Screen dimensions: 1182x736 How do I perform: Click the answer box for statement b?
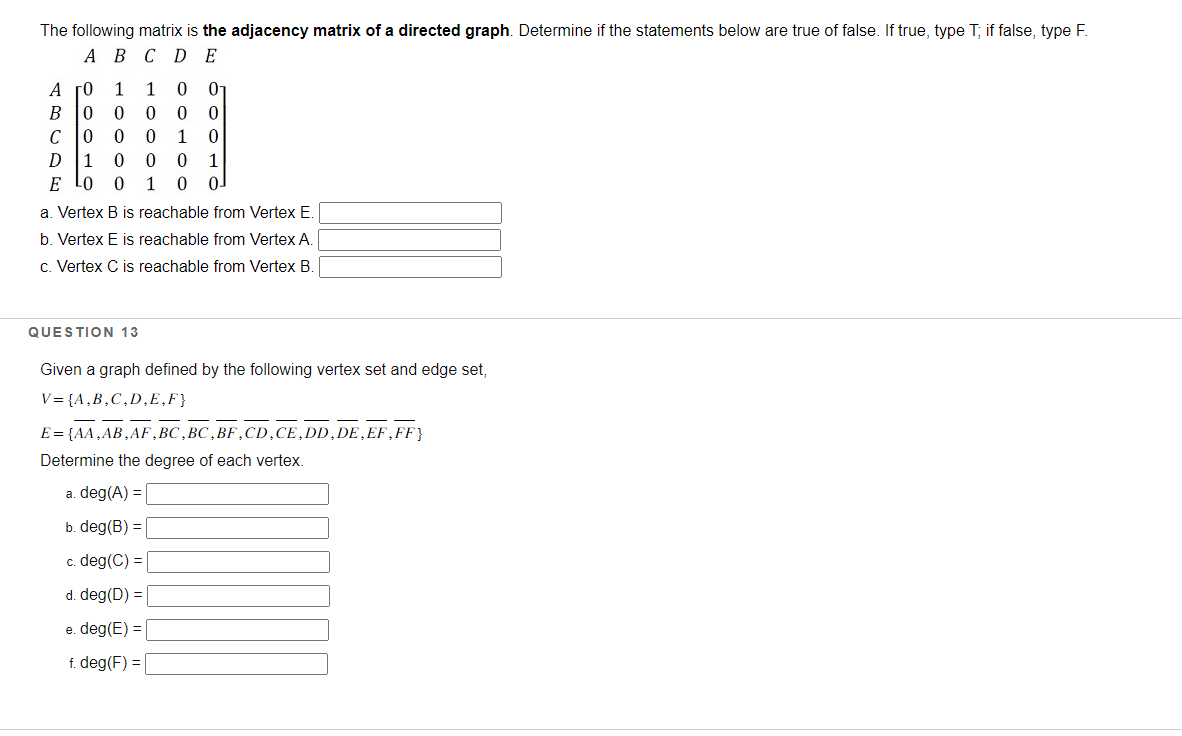(x=410, y=239)
